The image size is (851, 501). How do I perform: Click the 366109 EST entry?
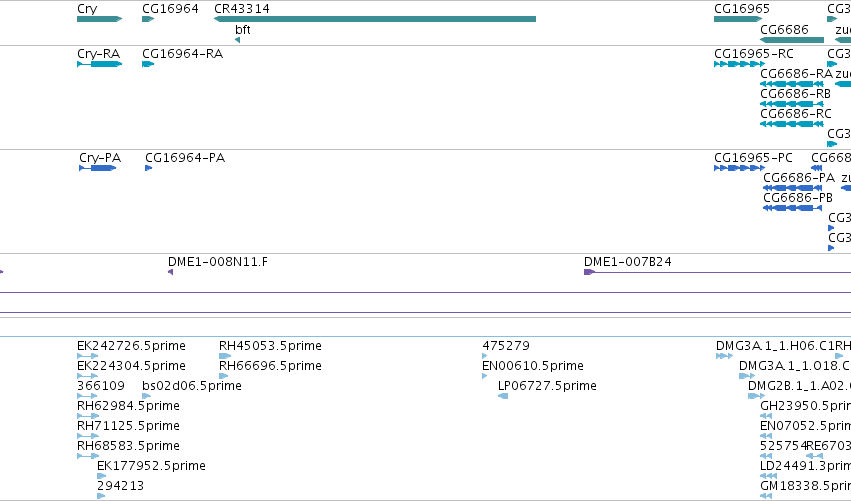click(87, 396)
